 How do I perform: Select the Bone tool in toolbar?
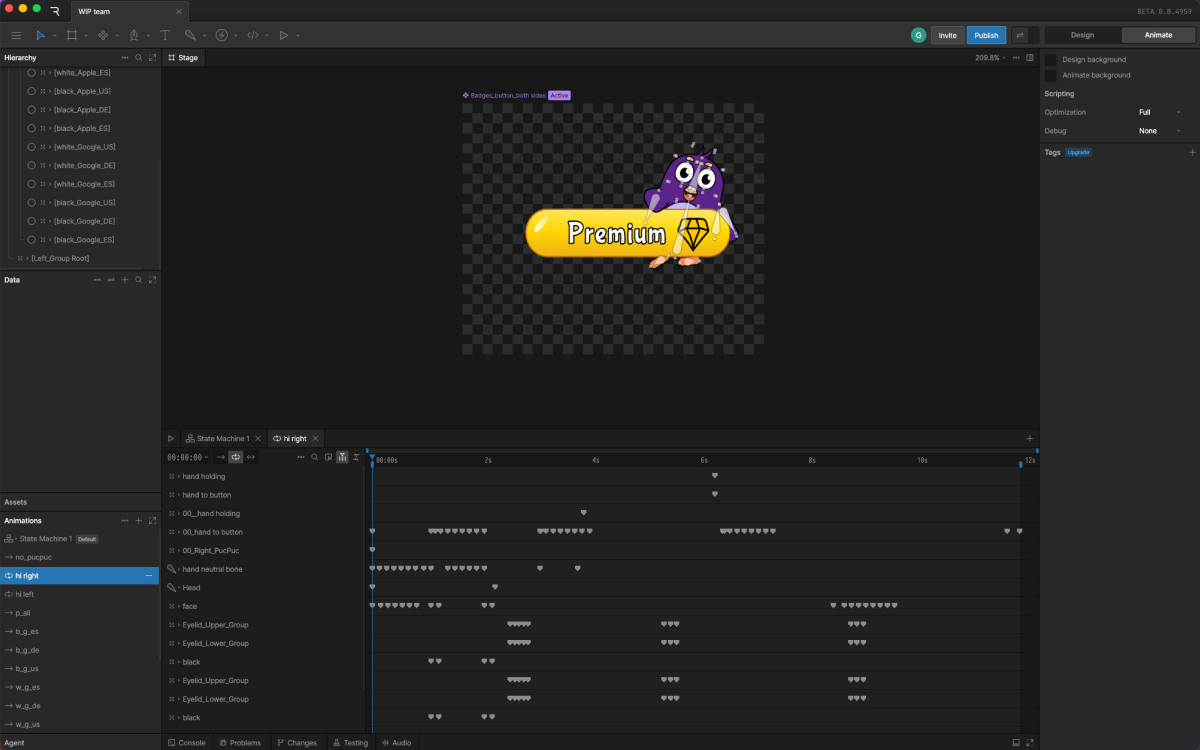click(190, 35)
